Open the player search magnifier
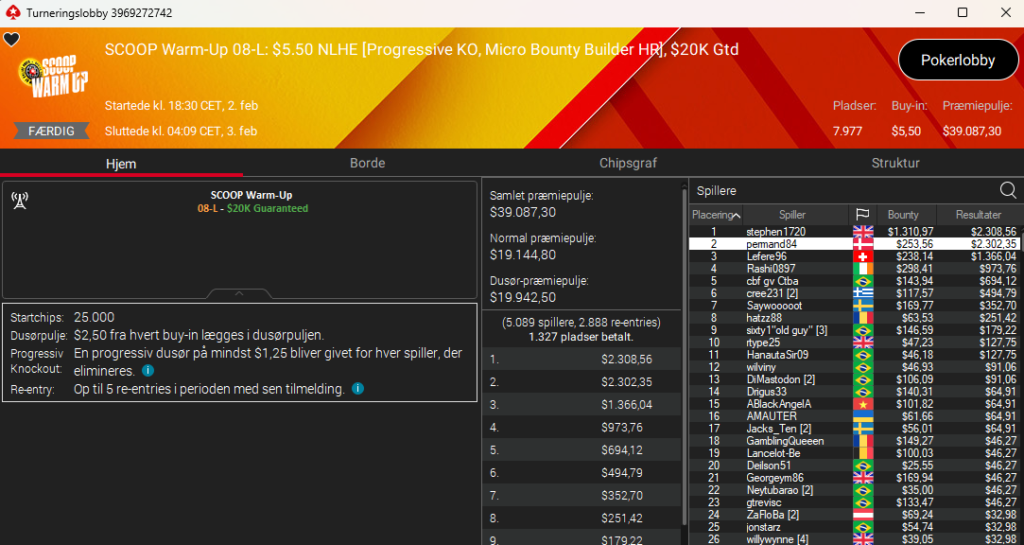The height and width of the screenshot is (545, 1024). point(1008,190)
